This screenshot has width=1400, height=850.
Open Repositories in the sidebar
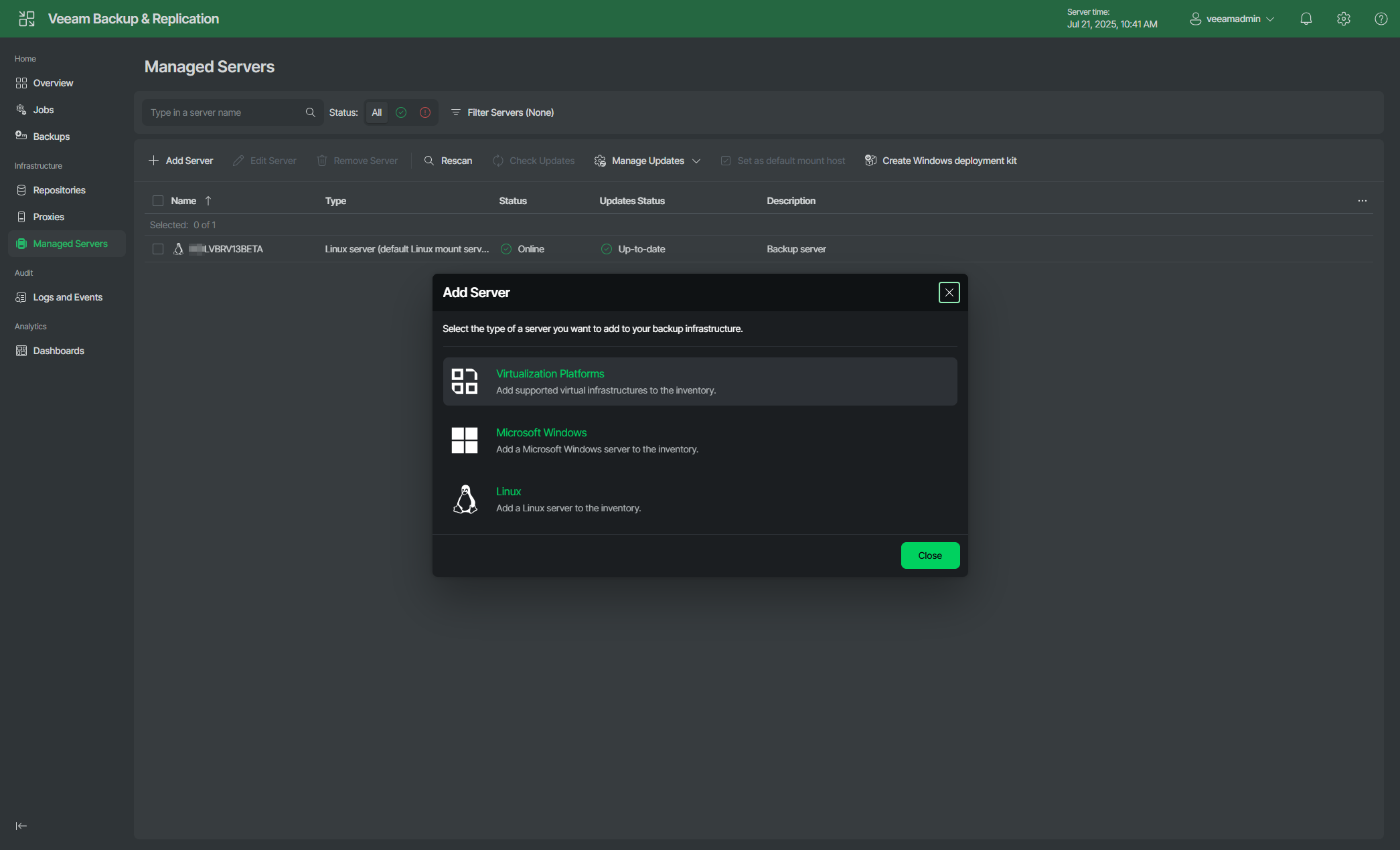[x=59, y=190]
